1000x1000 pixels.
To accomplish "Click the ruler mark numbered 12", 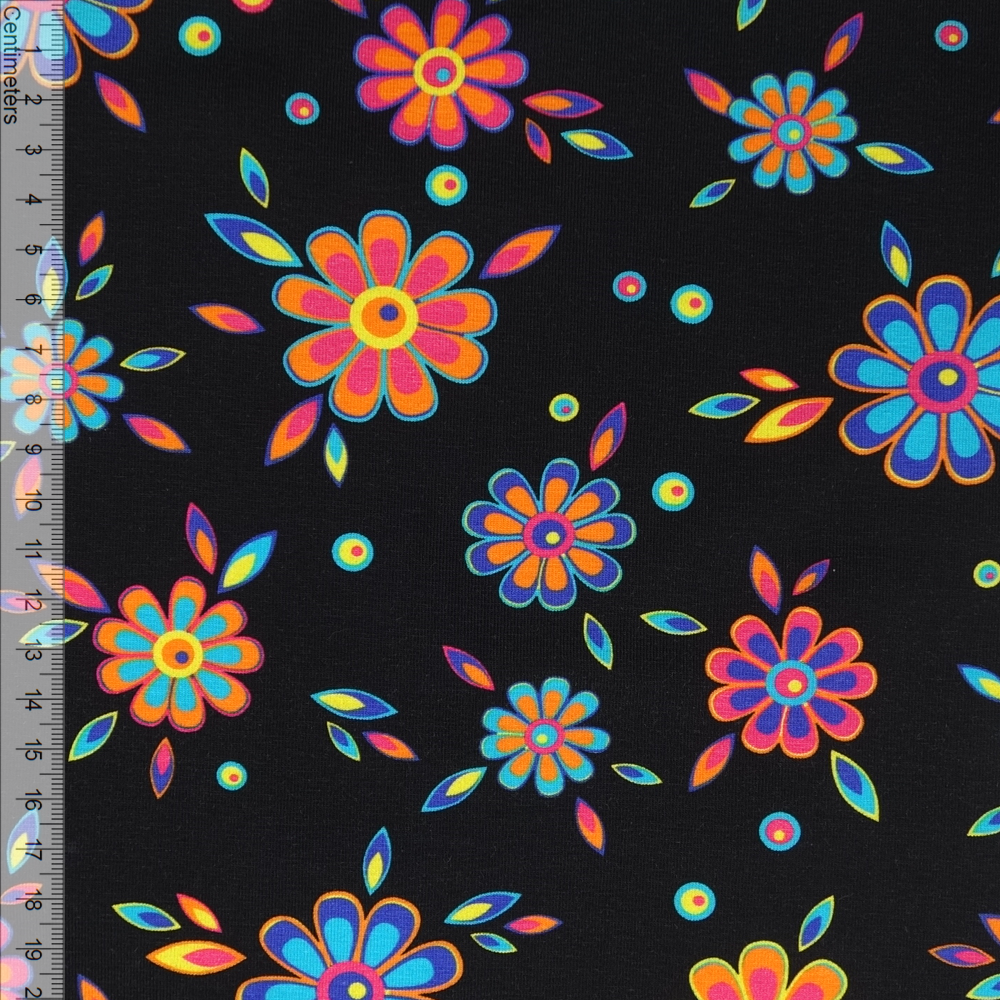I will click(32, 599).
